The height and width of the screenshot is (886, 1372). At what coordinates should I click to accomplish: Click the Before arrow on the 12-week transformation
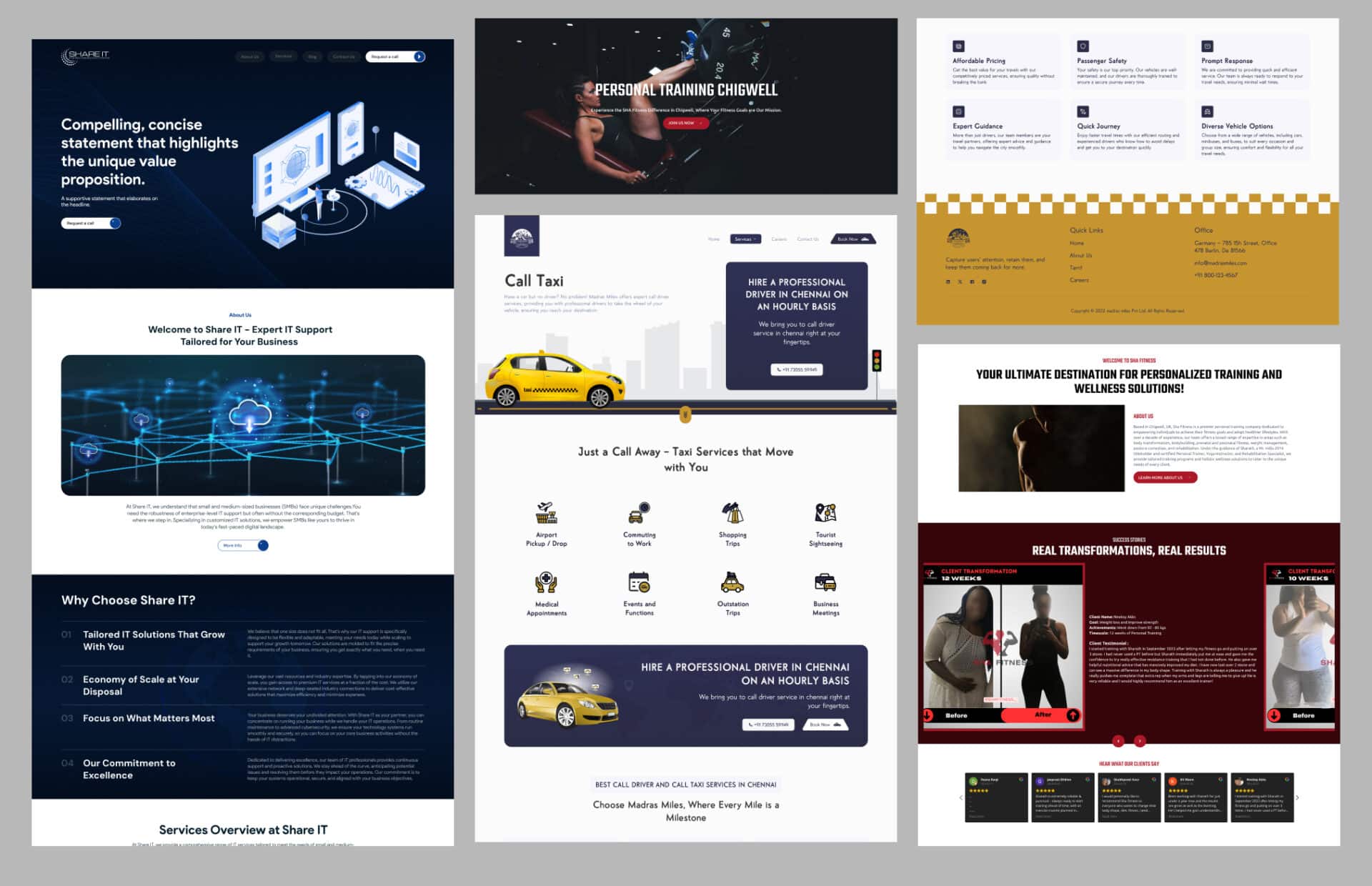pyautogui.click(x=928, y=715)
